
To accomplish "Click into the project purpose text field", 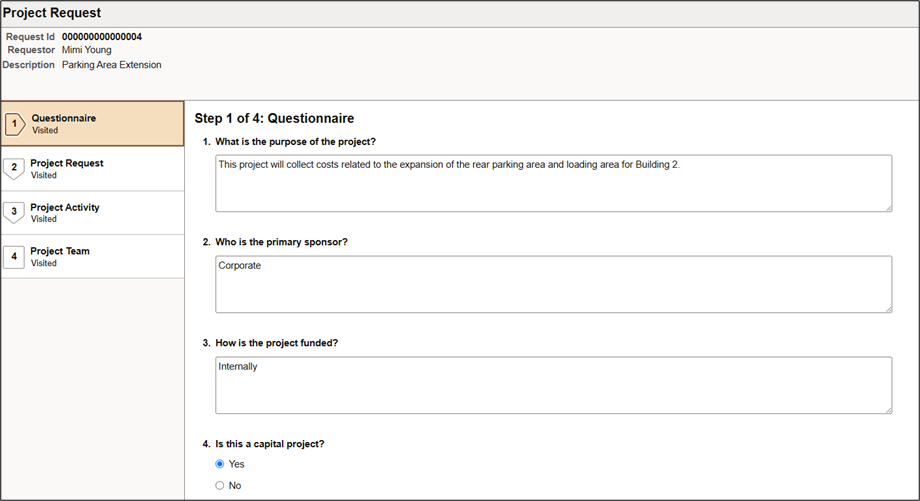I will coord(553,183).
